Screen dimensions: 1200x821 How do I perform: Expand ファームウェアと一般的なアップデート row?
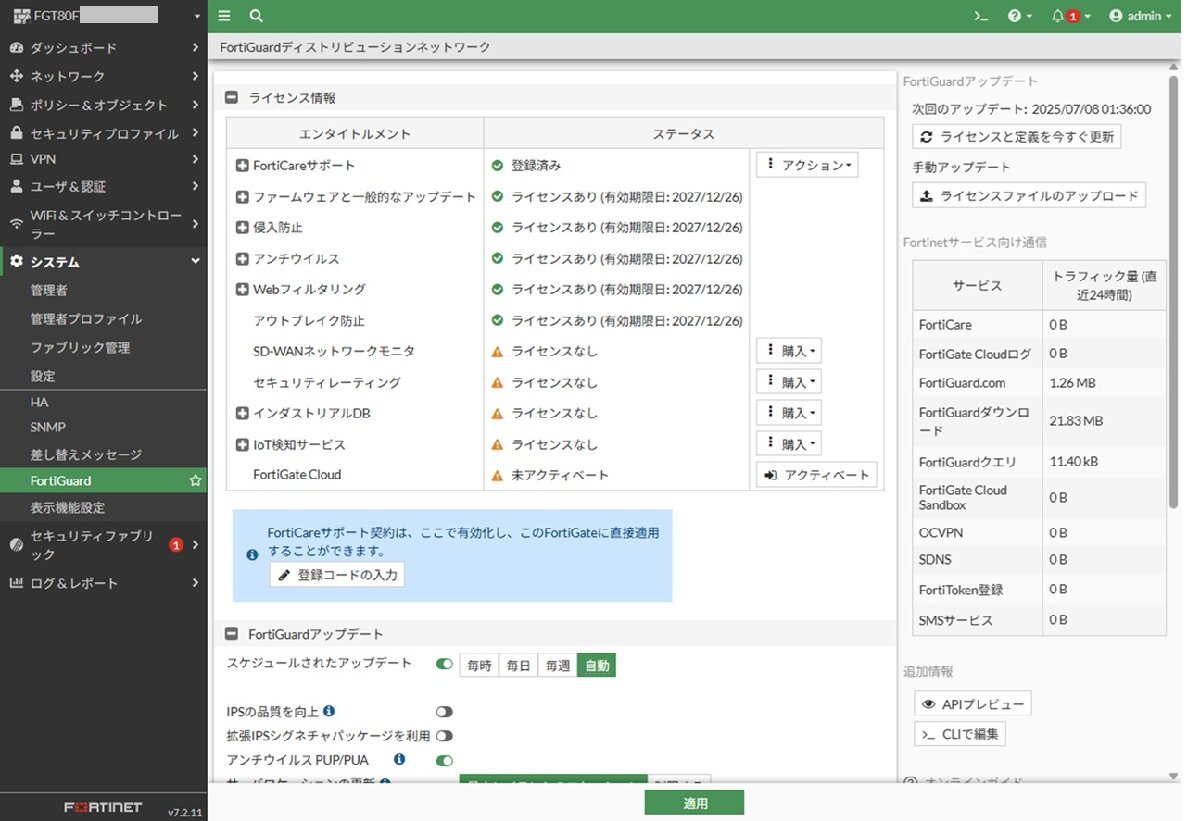242,197
